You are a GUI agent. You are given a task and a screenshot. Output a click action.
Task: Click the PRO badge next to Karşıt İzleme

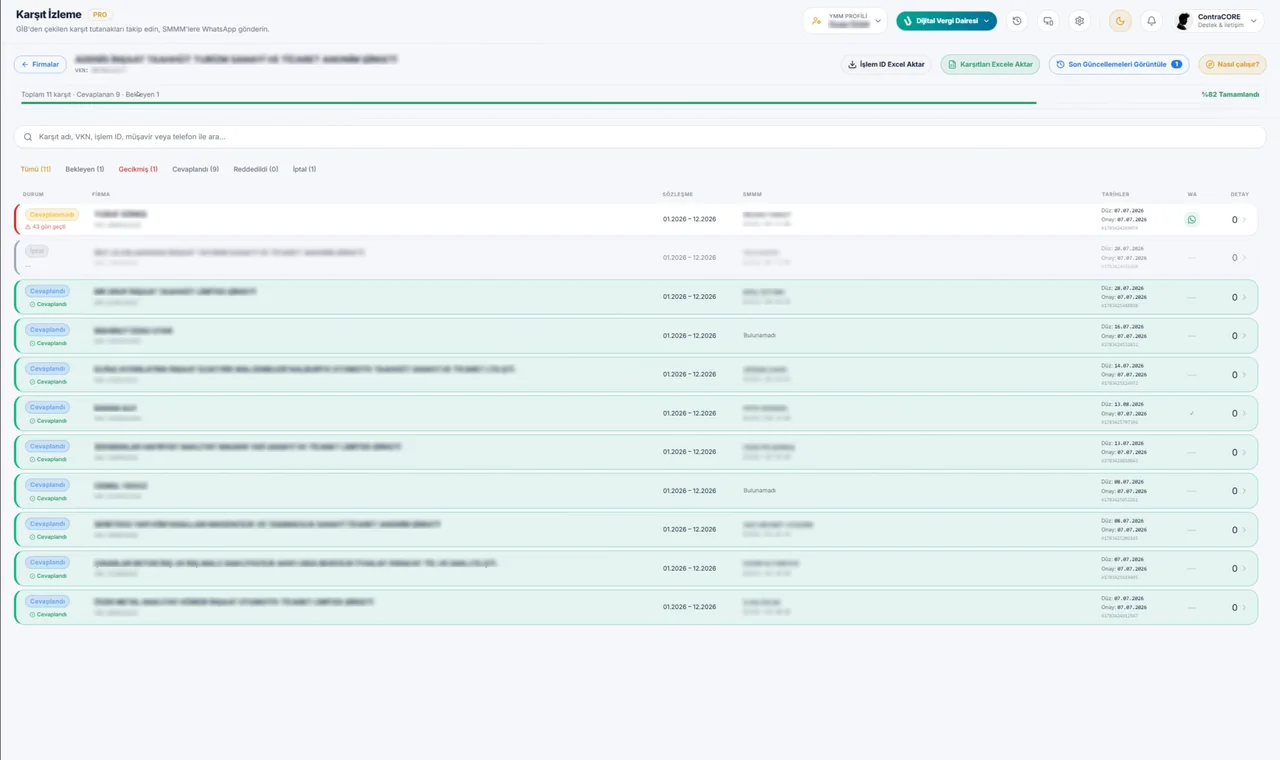pyautogui.click(x=100, y=15)
